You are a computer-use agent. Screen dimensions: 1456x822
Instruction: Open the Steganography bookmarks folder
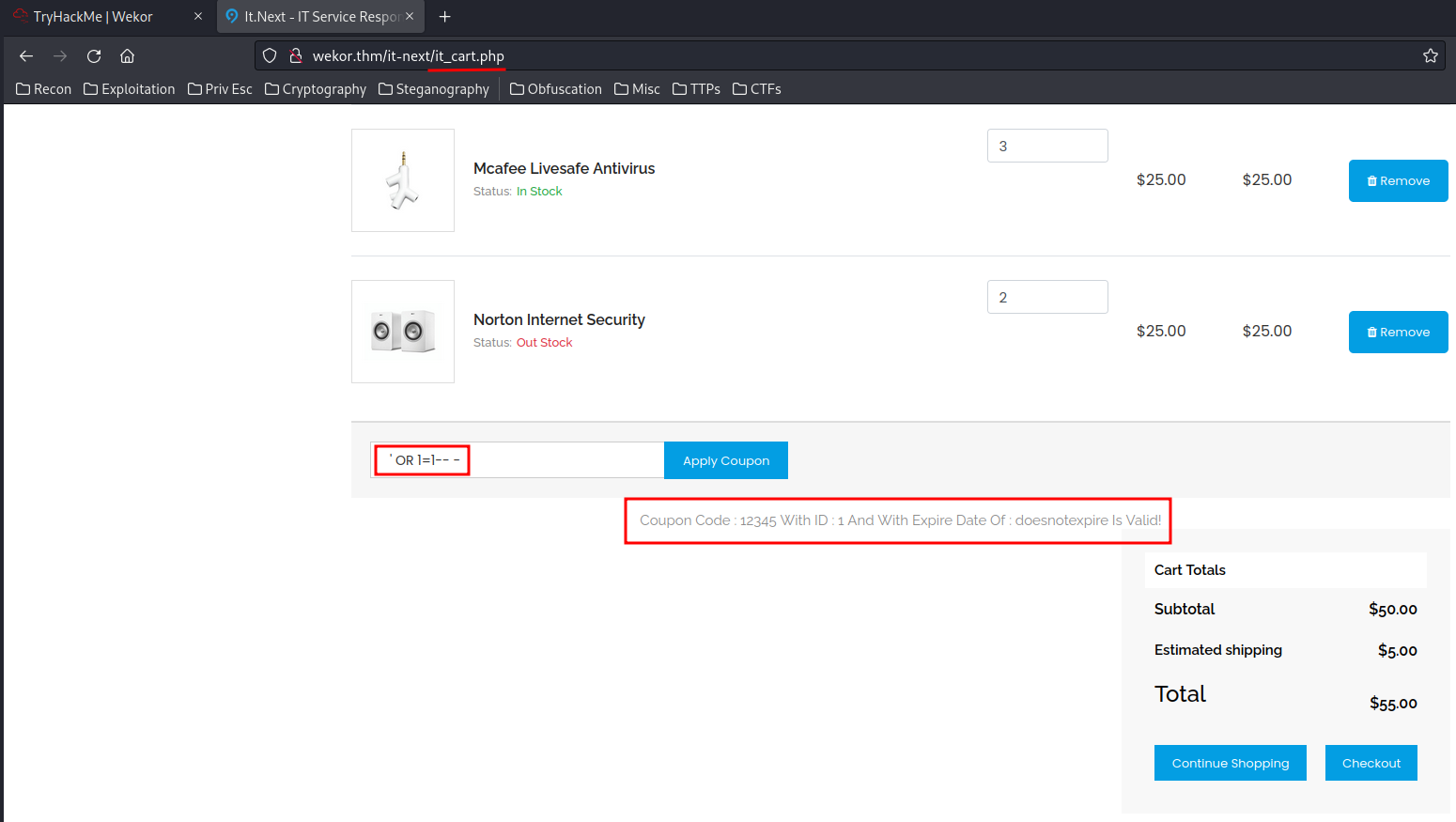[x=434, y=89]
